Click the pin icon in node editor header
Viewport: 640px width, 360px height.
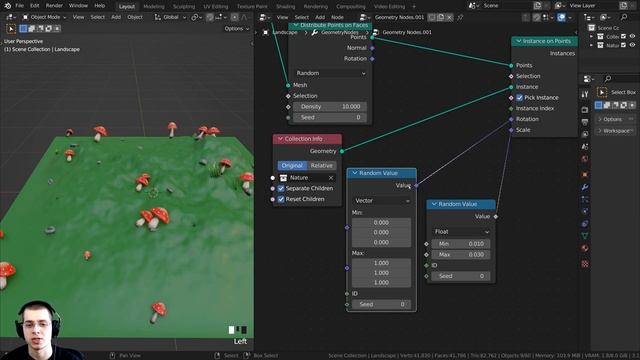[x=460, y=17]
